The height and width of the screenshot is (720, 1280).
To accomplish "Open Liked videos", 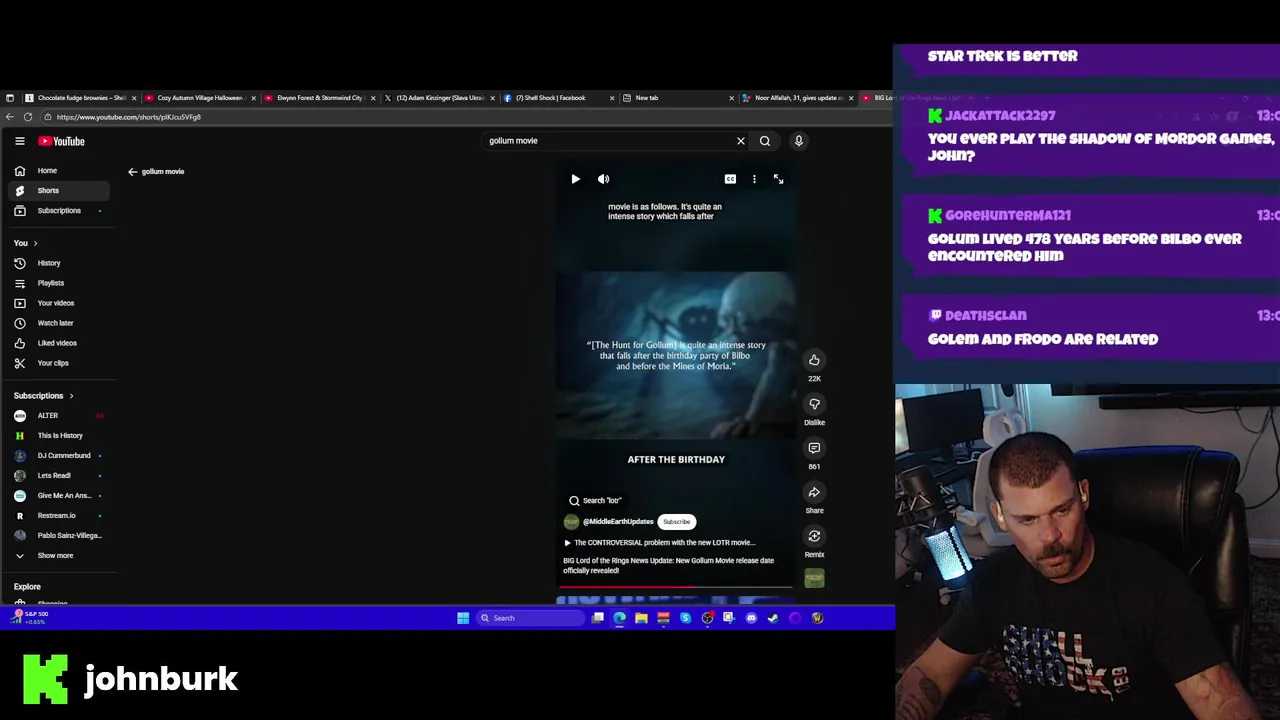I will [58, 343].
